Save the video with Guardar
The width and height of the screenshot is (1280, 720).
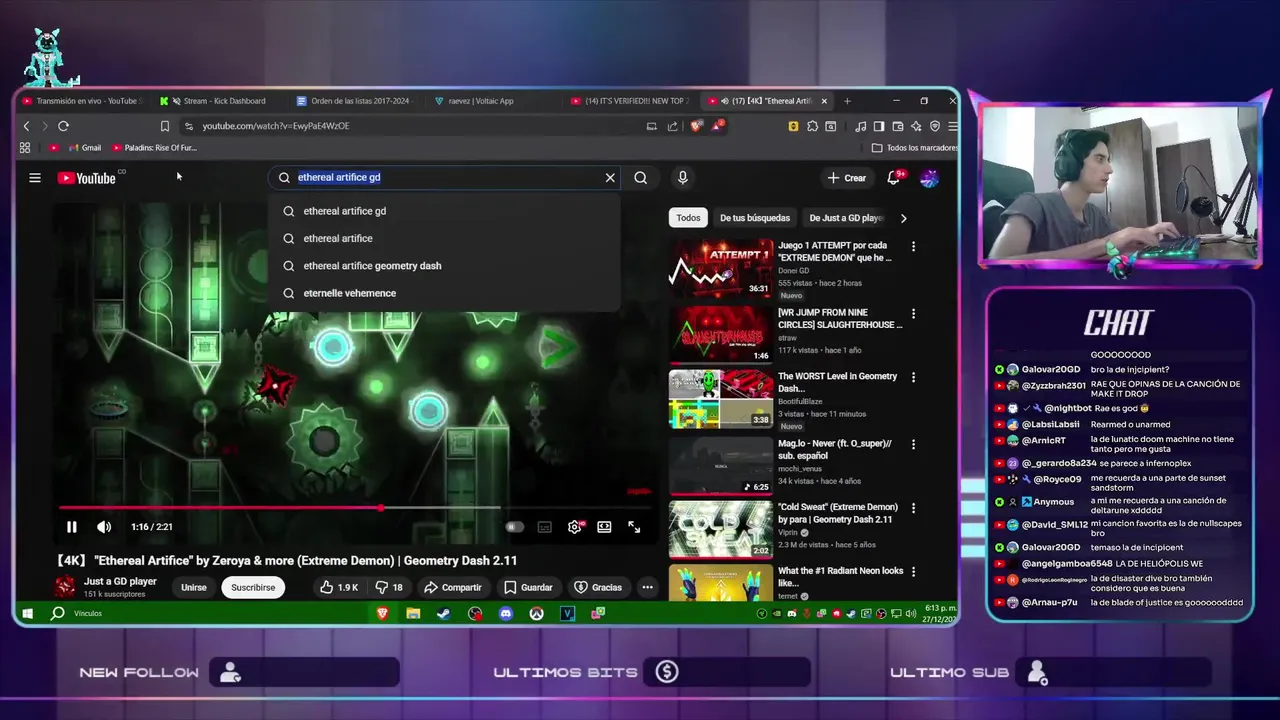(528, 588)
